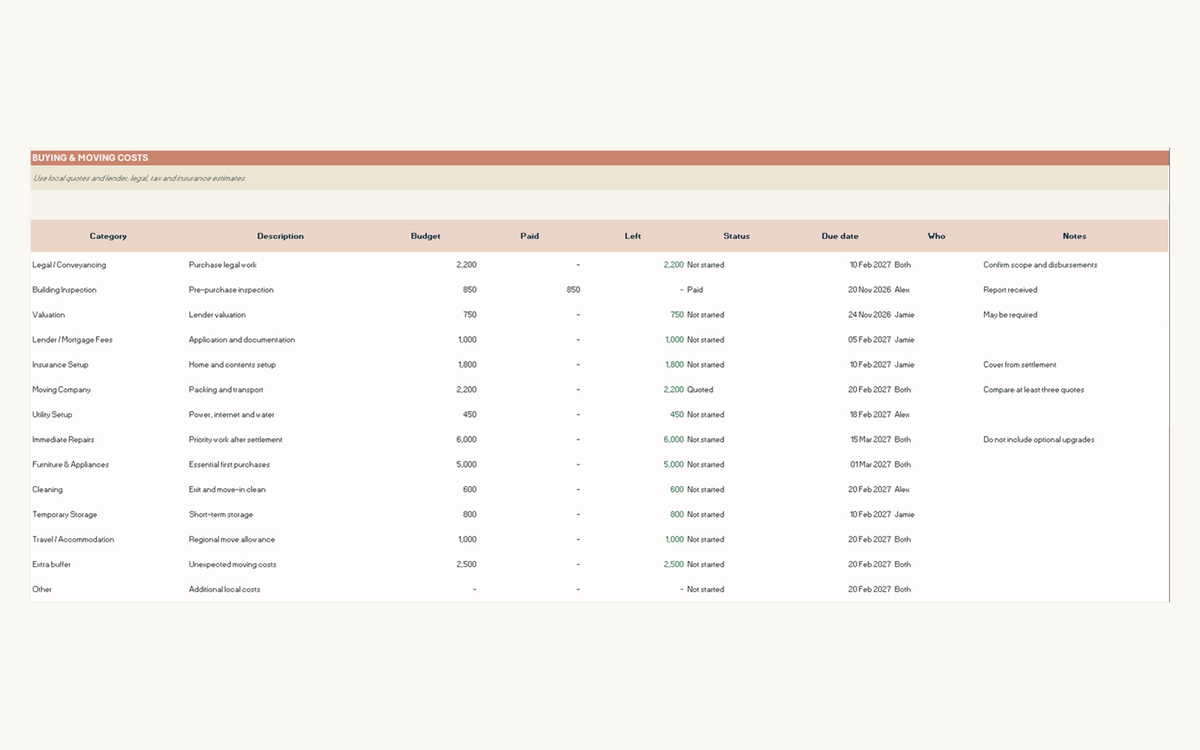This screenshot has width=1200, height=750.
Task: Click the 'Lender / Mortgage Fees' cell
Action: click(x=72, y=340)
